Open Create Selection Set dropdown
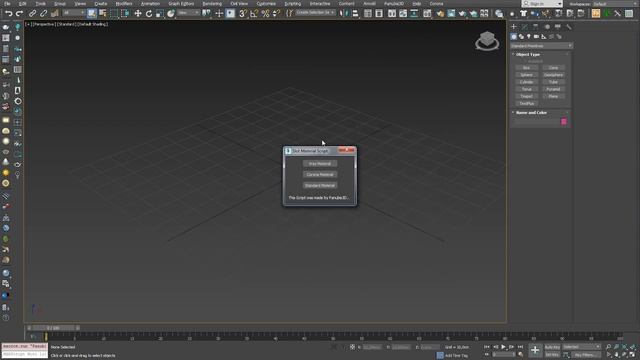Image resolution: width=640 pixels, height=360 pixels. [315, 13]
